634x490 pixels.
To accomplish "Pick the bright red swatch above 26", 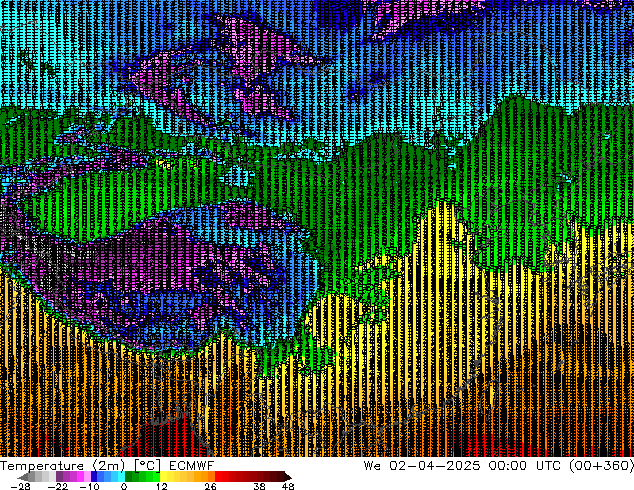I will pyautogui.click(x=218, y=477).
